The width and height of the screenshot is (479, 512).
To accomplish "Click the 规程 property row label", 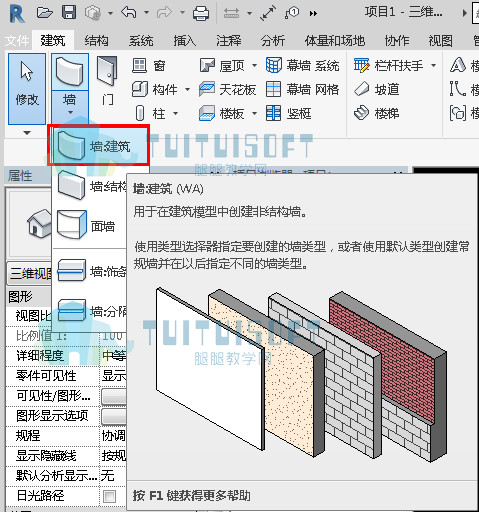I will click(28, 436).
